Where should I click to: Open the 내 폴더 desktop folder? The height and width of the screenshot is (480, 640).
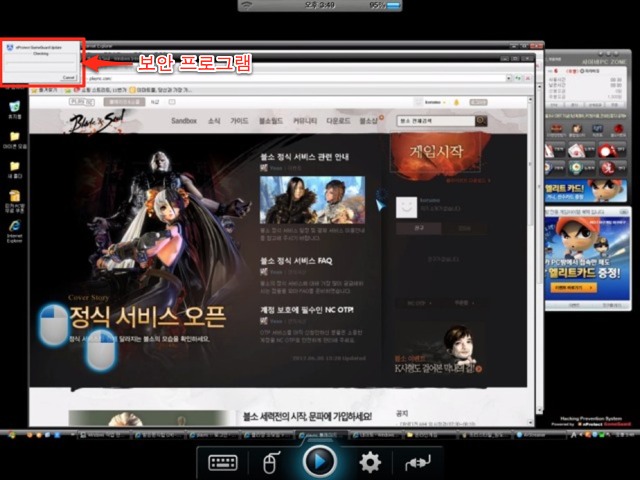coord(14,170)
